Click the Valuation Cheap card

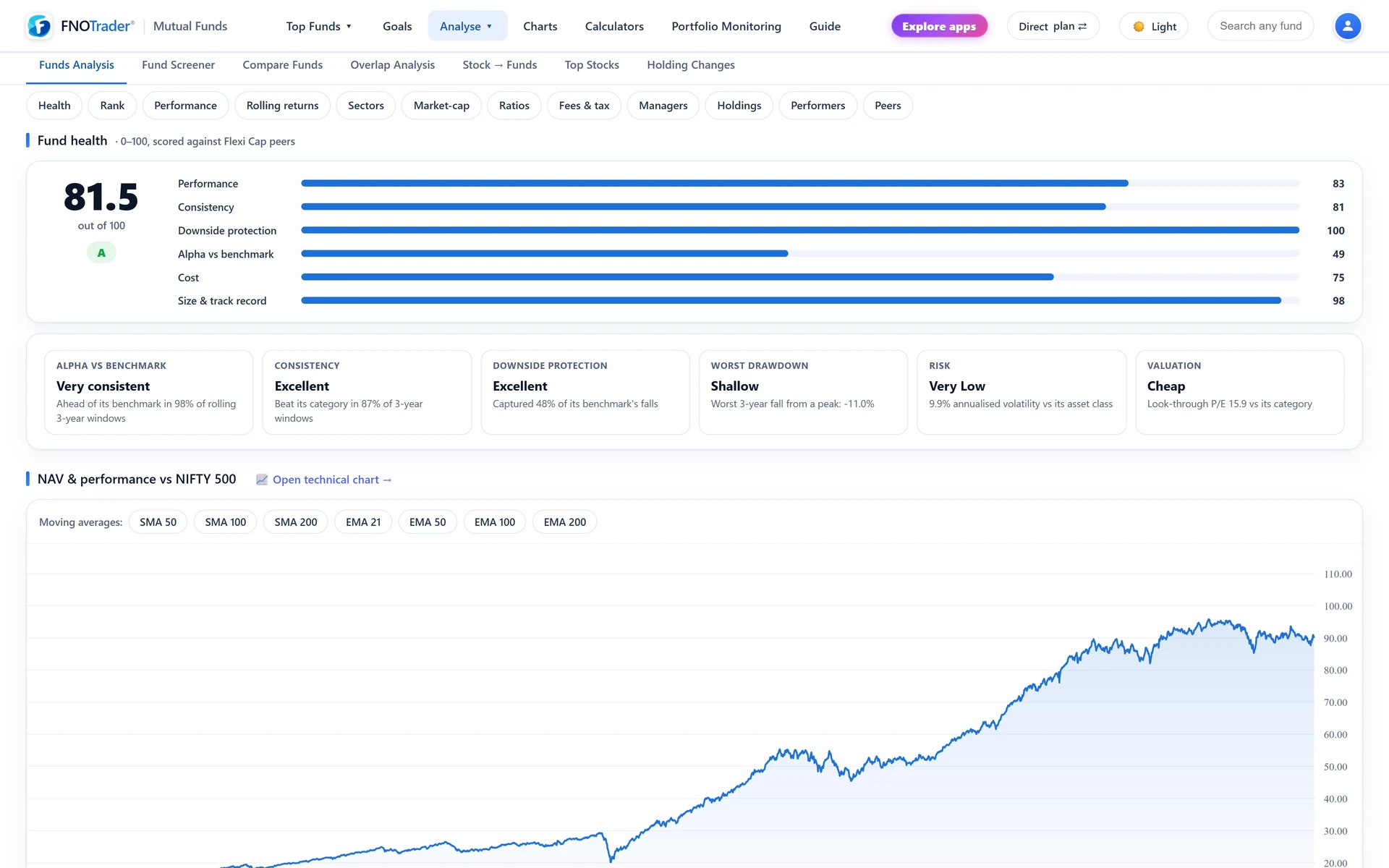pos(1239,392)
